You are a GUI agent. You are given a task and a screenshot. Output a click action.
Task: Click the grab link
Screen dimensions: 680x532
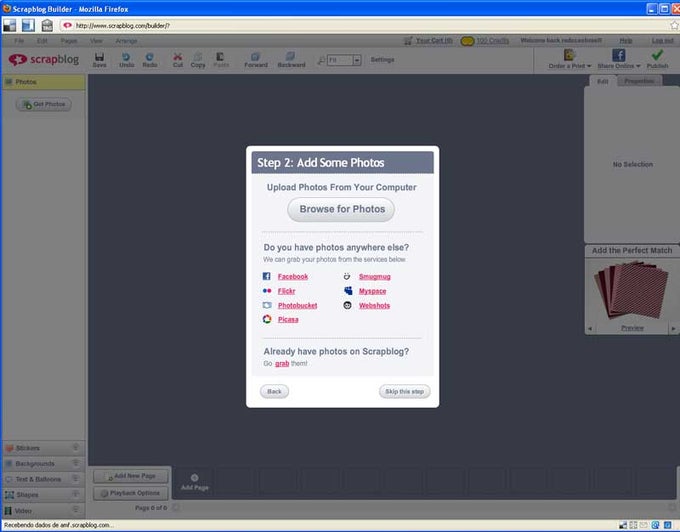(282, 363)
